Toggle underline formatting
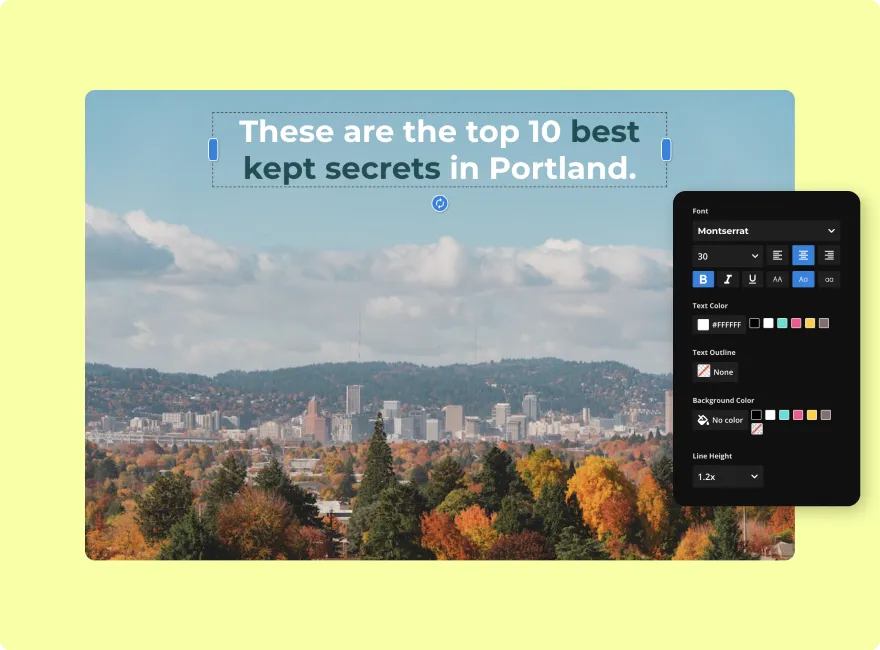The width and height of the screenshot is (880, 650). point(753,279)
